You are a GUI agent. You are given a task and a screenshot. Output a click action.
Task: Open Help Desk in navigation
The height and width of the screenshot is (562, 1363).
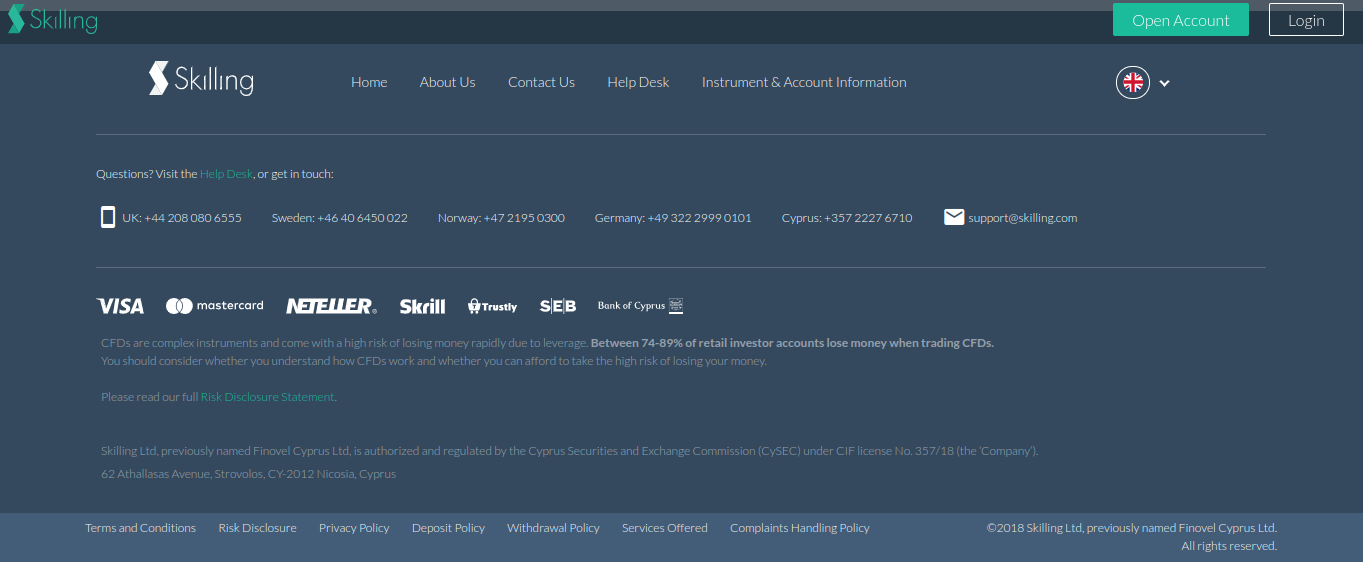638,82
